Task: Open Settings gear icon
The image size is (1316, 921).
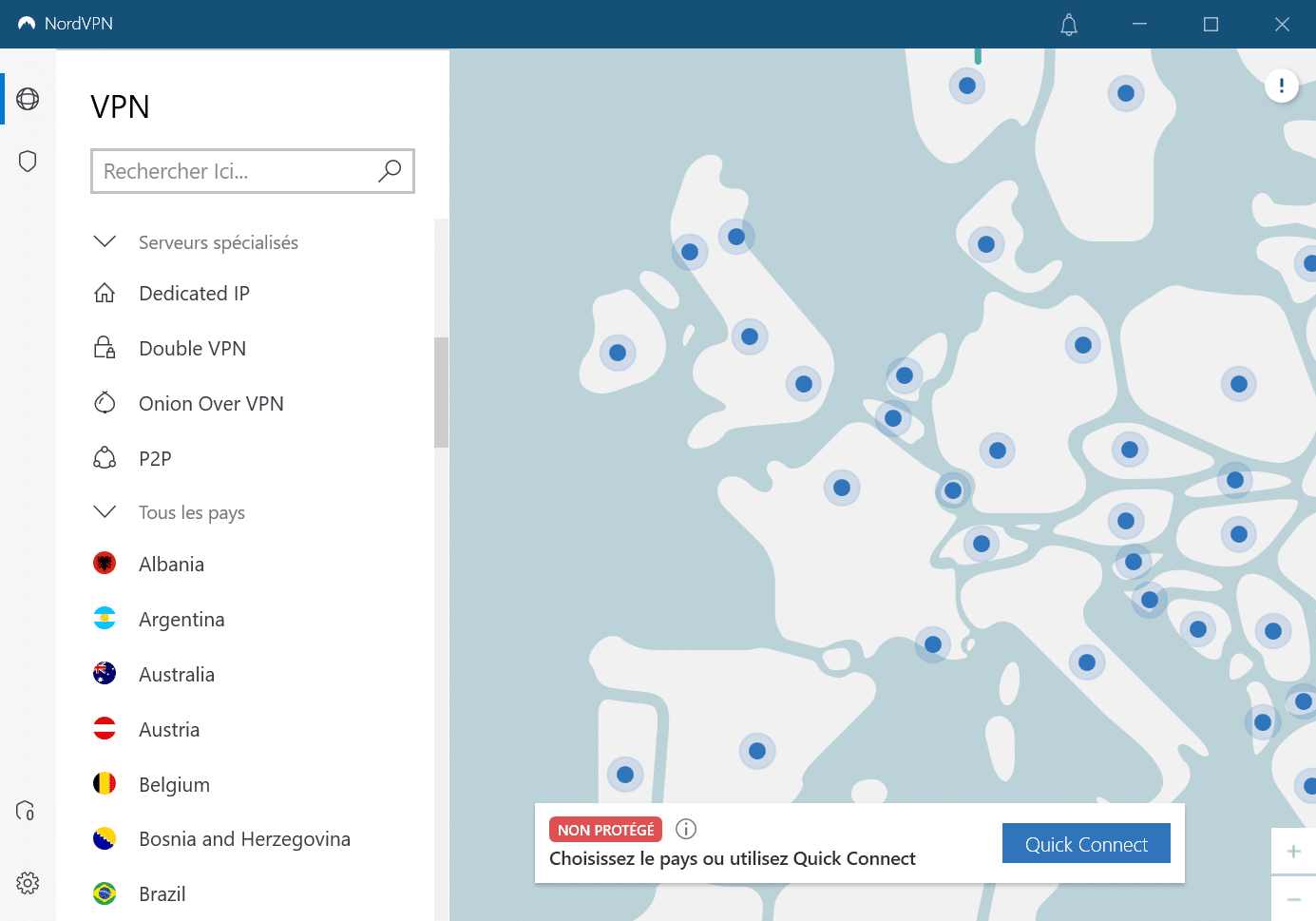Action: tap(28, 883)
